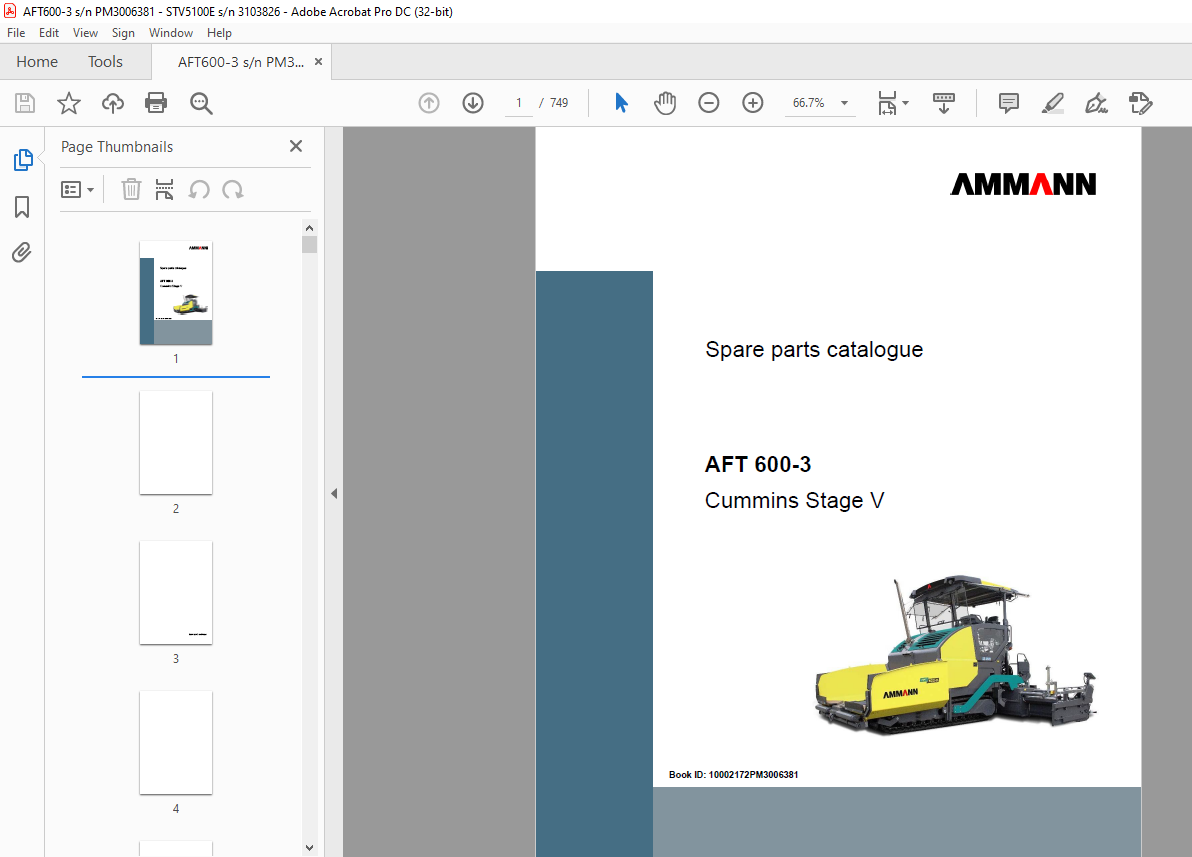Click the Stamp tool icon
1192x857 pixels.
point(1140,103)
